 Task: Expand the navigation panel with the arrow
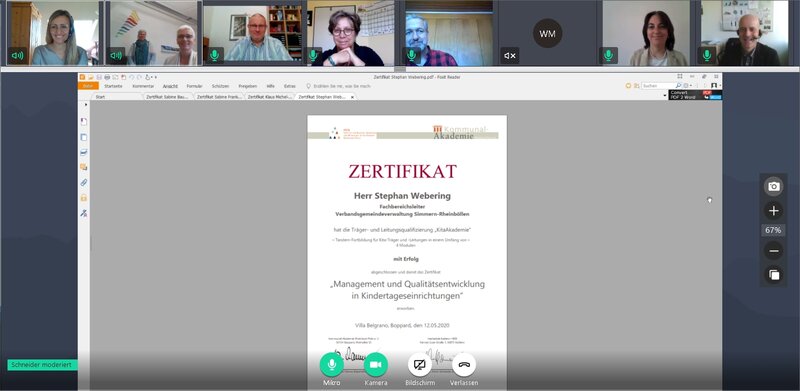86,105
